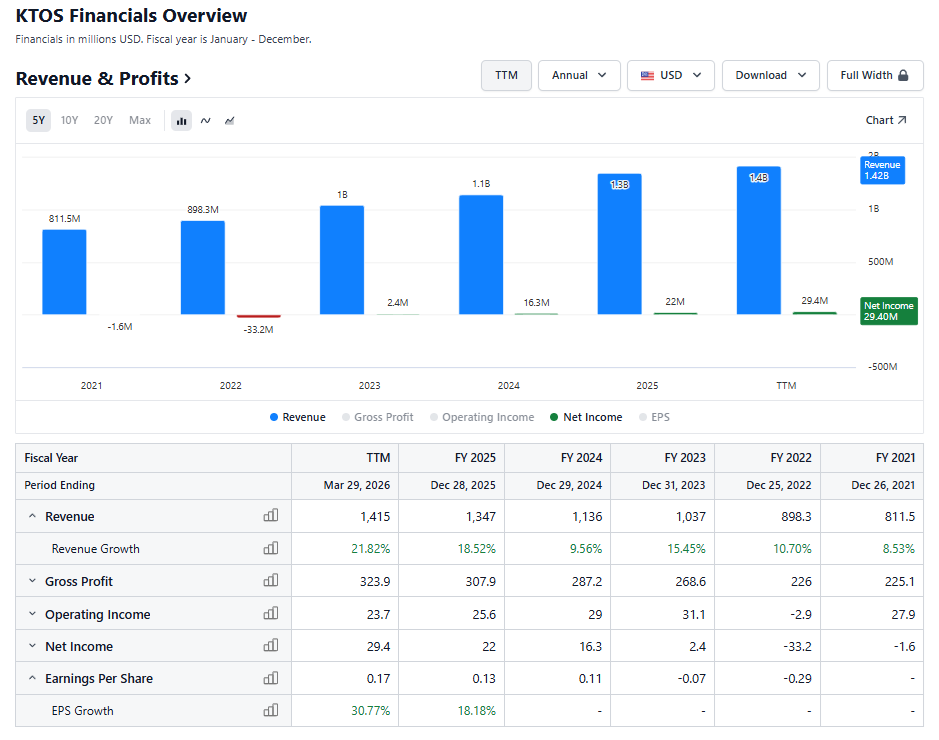939x740 pixels.
Task: Open chart icon in the Revenue row
Action: coord(271,515)
